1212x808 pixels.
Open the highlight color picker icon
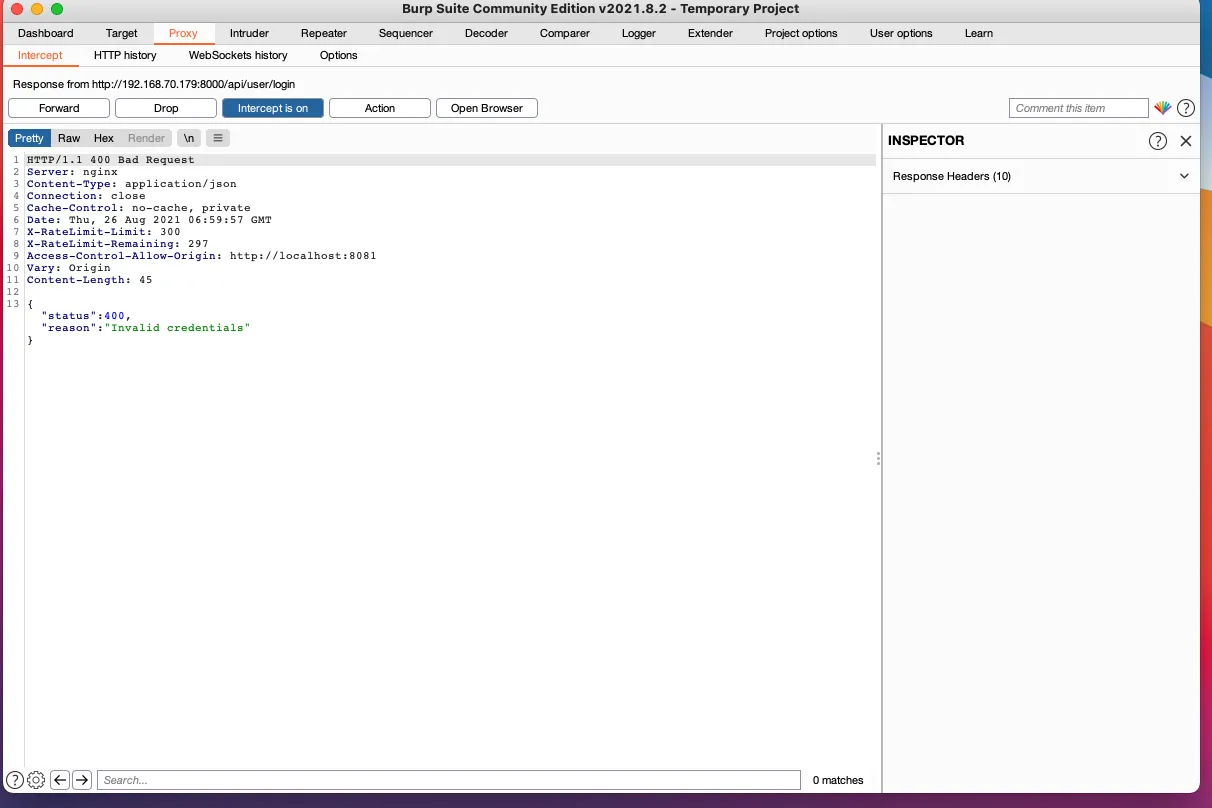point(1162,108)
